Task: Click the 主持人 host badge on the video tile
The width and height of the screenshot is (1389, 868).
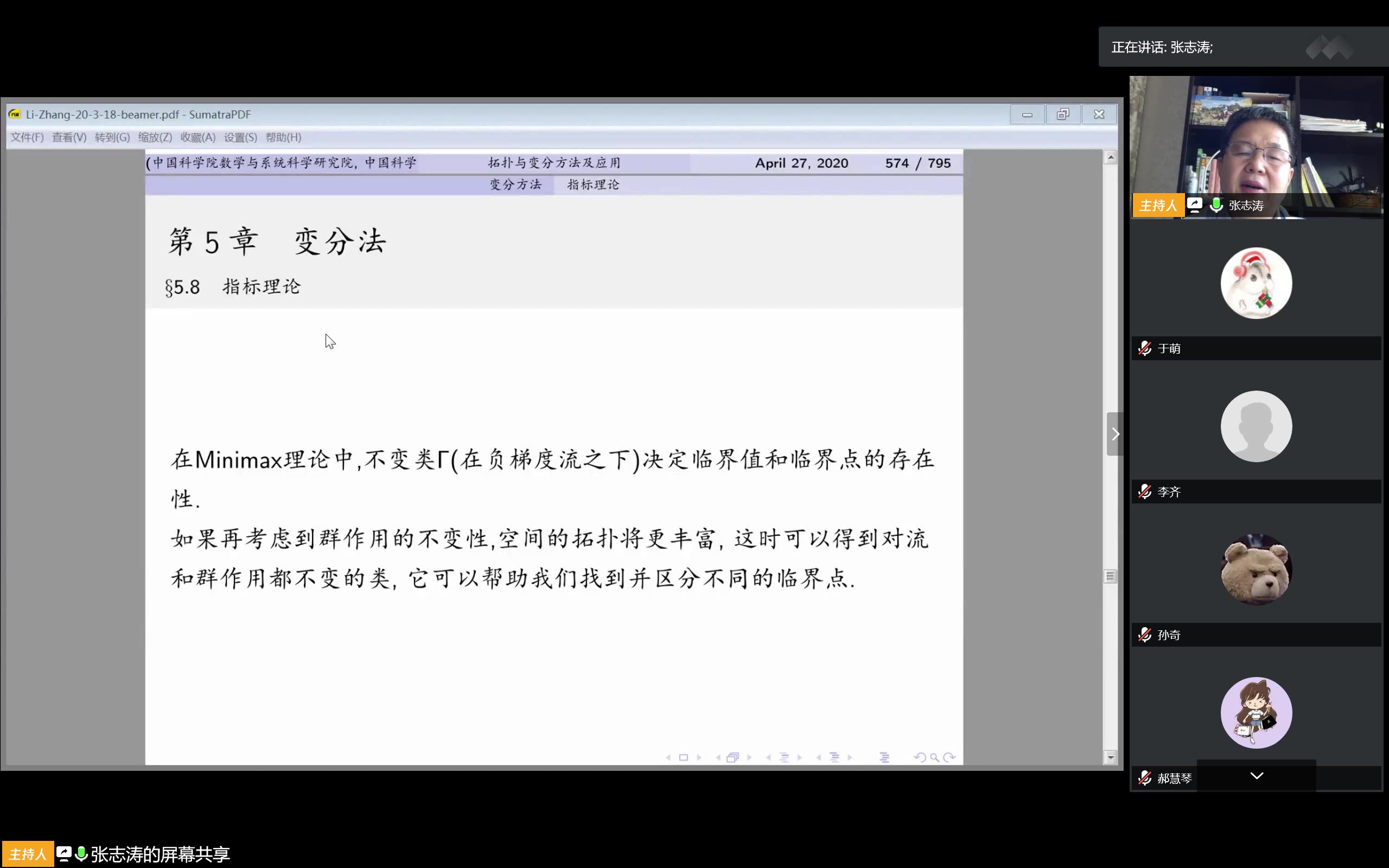Action: (1158, 205)
